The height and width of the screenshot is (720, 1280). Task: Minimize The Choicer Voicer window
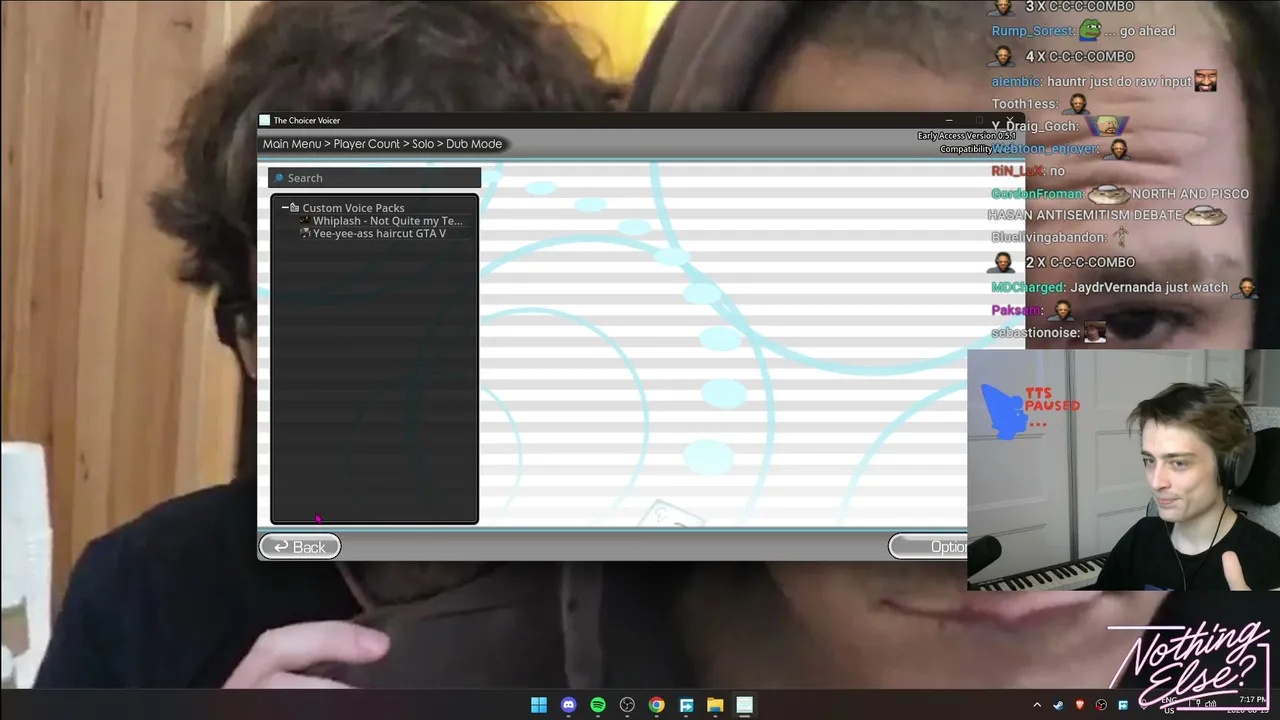949,120
